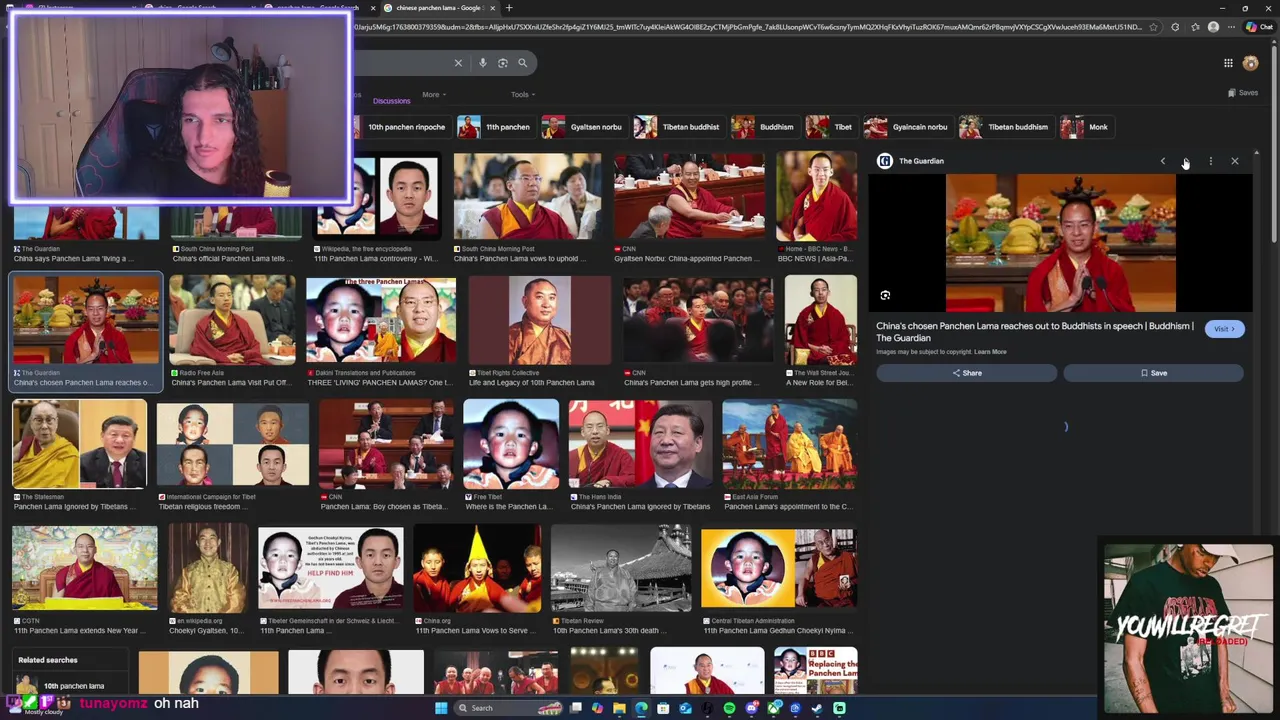Select the 'Gyaltsen norbu' filter chip

pyautogui.click(x=583, y=127)
